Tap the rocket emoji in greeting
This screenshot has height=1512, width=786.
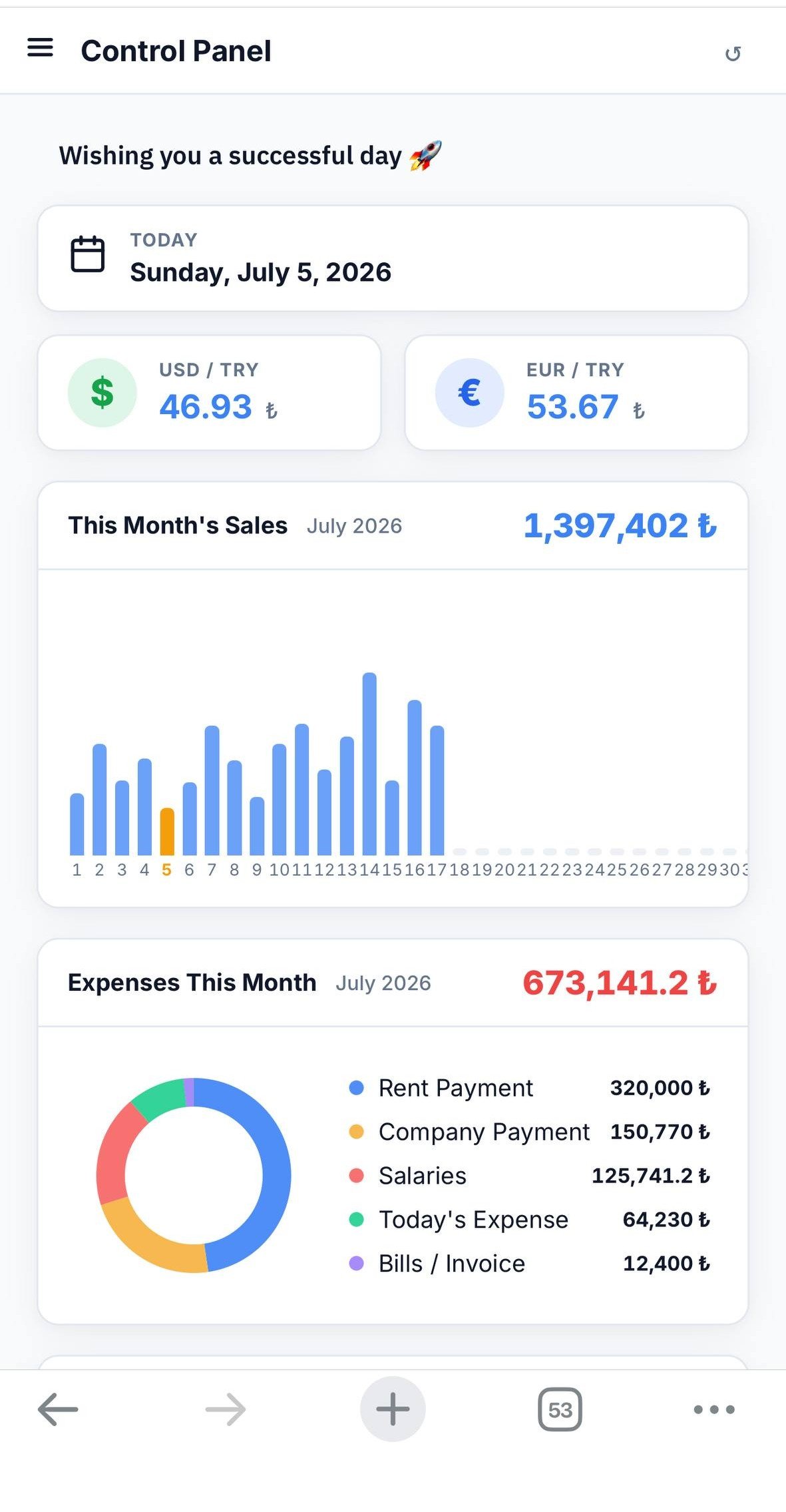click(426, 156)
